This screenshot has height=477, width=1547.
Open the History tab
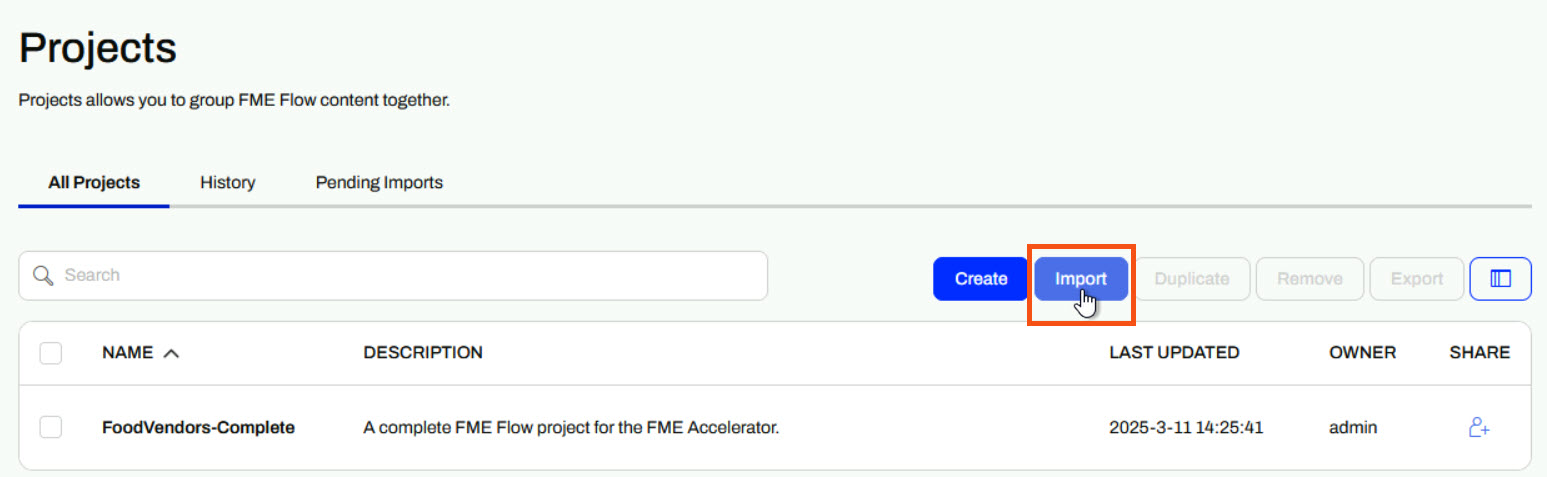point(227,183)
